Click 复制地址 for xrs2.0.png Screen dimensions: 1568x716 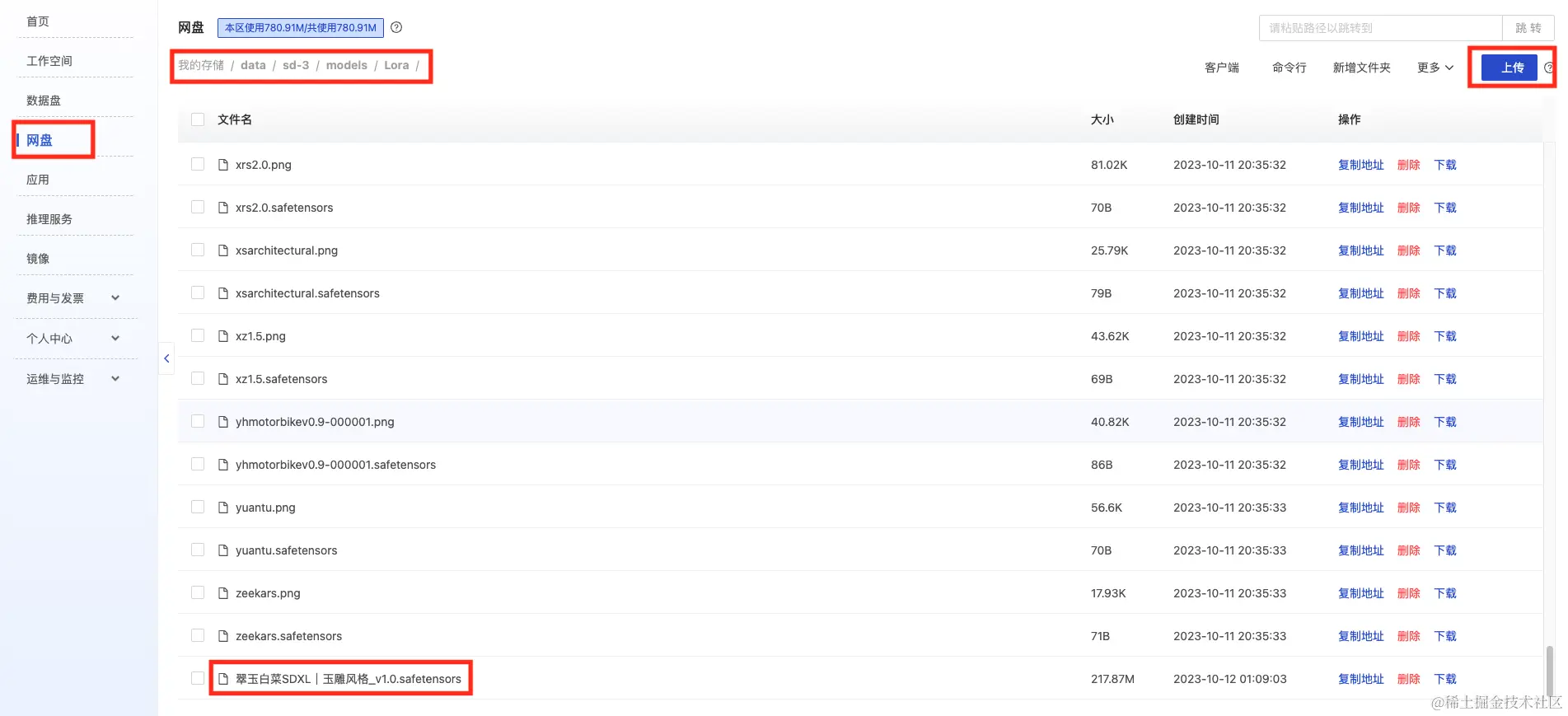point(1361,165)
